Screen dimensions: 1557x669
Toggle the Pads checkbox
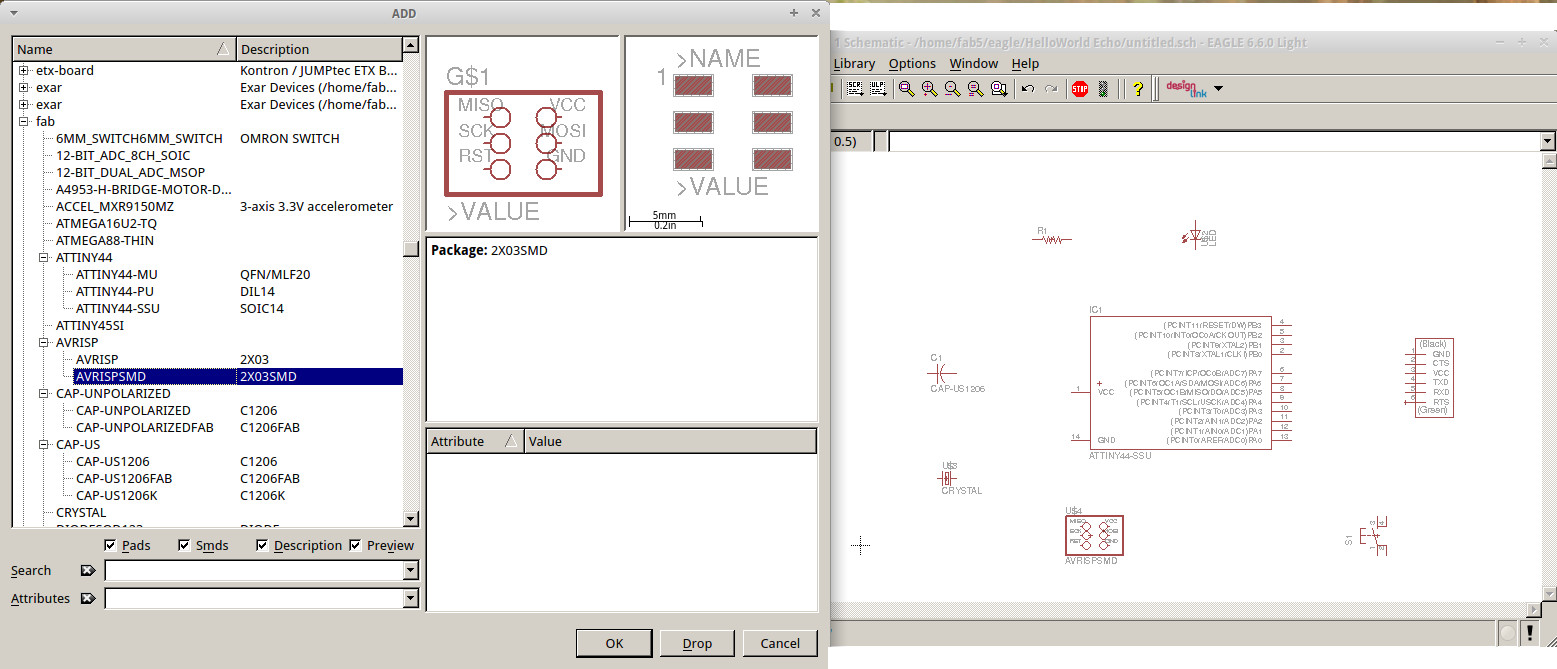point(111,546)
